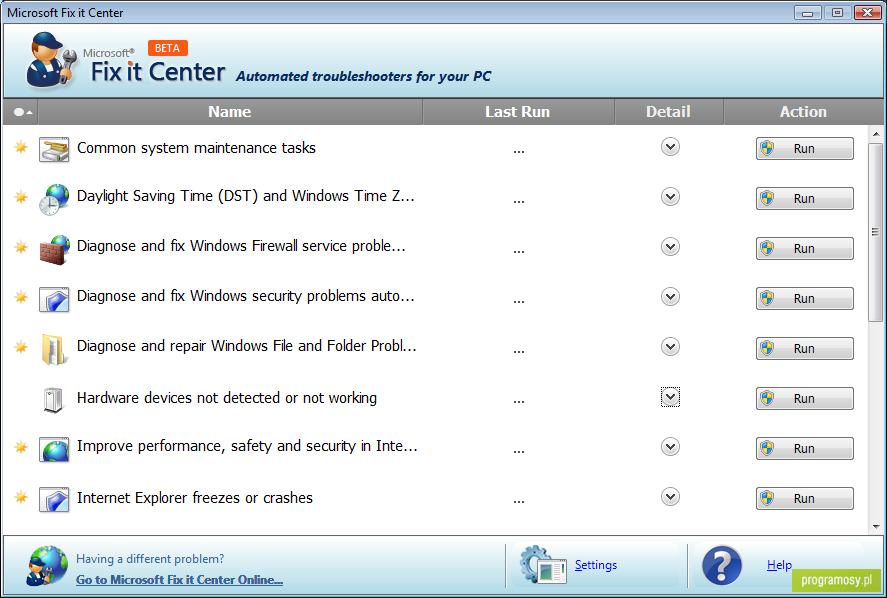This screenshot has height=598, width=887.
Task: Click the Daylight Saving Time globe clock icon
Action: tap(54, 199)
